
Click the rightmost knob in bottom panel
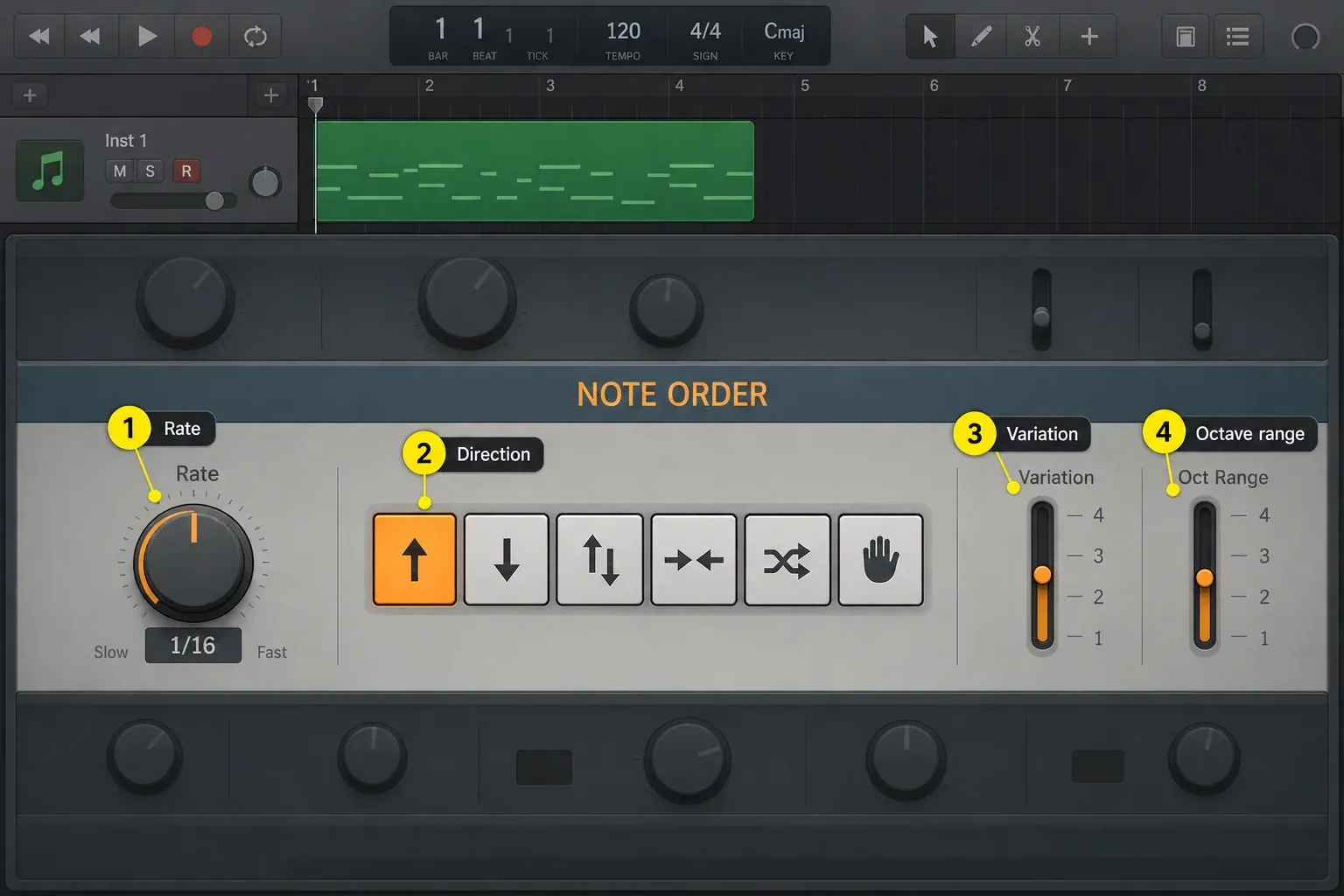(1204, 758)
